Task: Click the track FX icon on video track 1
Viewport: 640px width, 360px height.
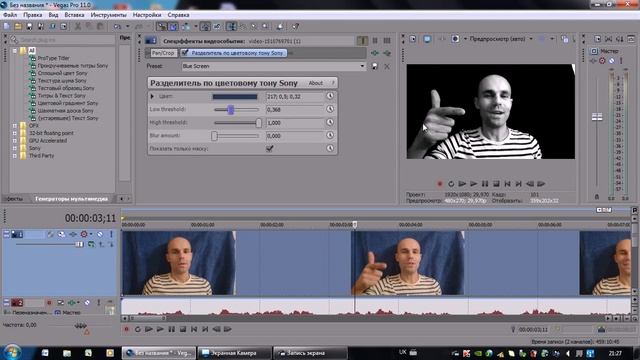Action: coord(73,234)
